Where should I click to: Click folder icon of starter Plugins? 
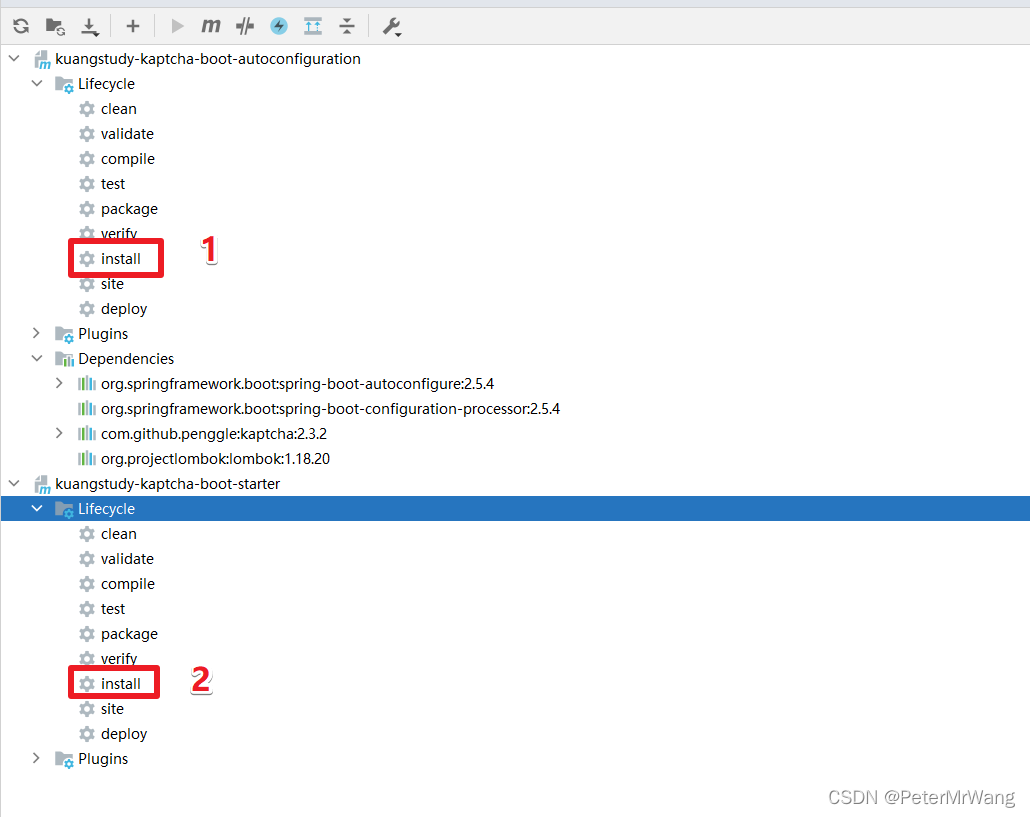(64, 759)
